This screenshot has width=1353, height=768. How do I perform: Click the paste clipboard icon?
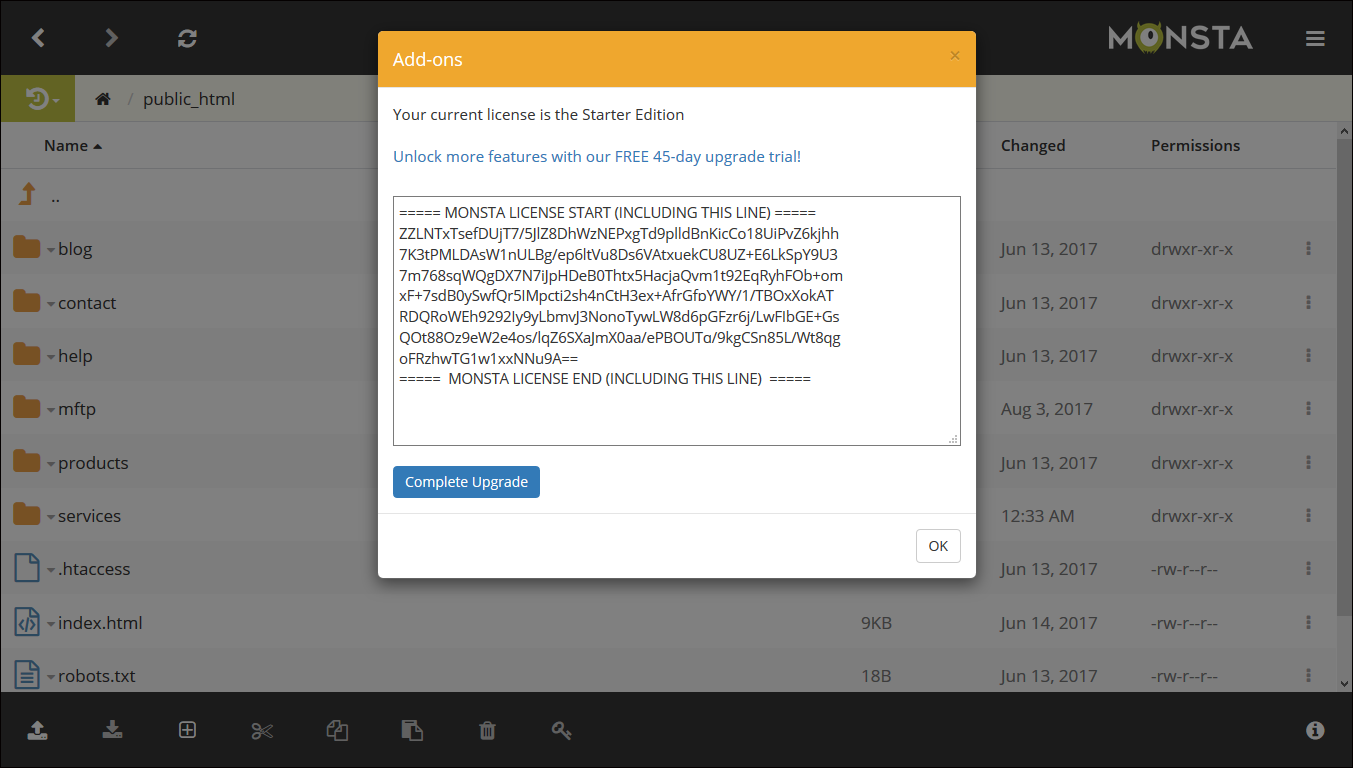point(412,730)
